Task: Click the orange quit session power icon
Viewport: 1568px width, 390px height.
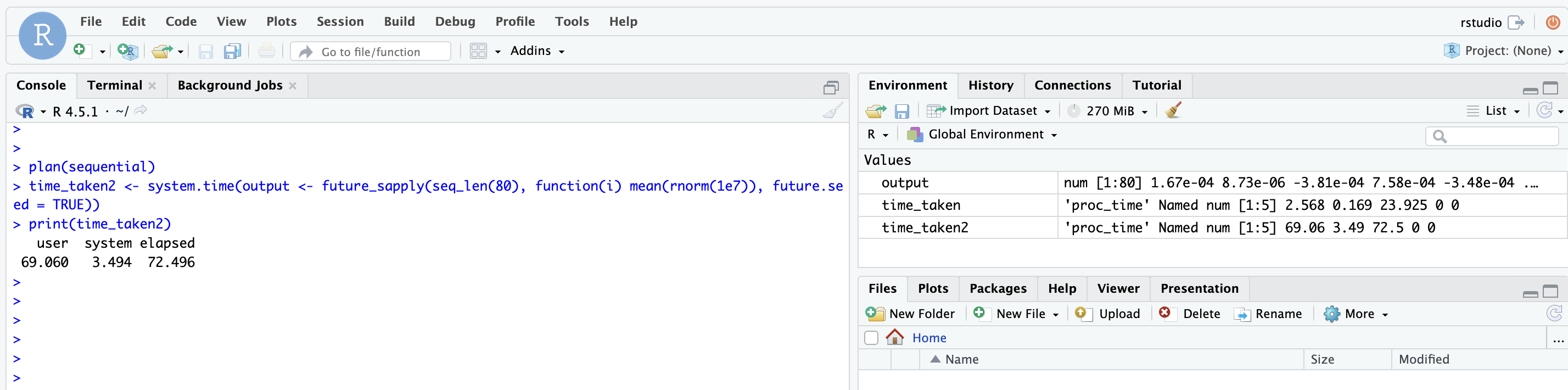Action: [x=1553, y=23]
